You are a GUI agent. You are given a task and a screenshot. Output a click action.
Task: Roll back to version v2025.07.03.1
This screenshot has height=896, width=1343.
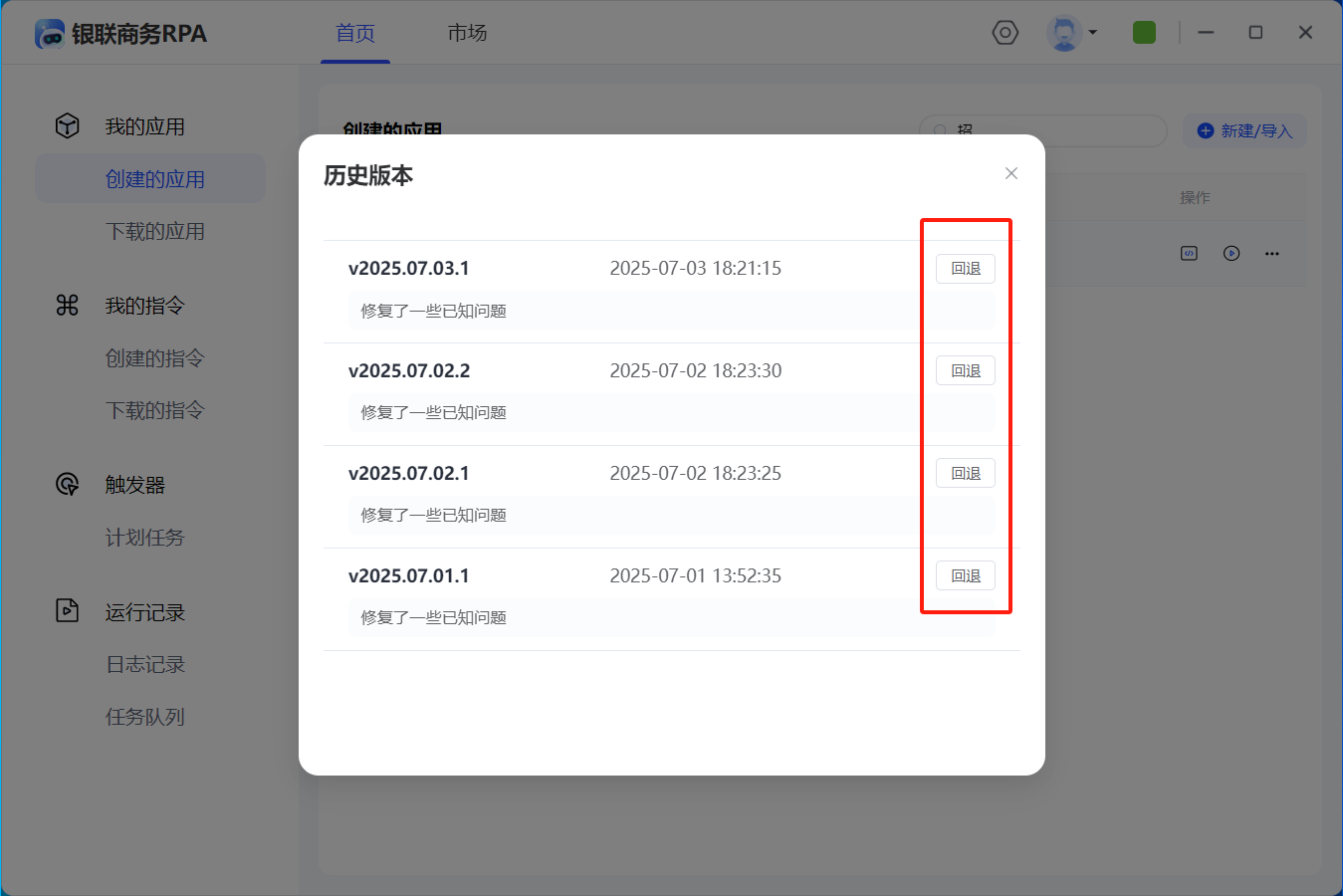click(x=965, y=269)
